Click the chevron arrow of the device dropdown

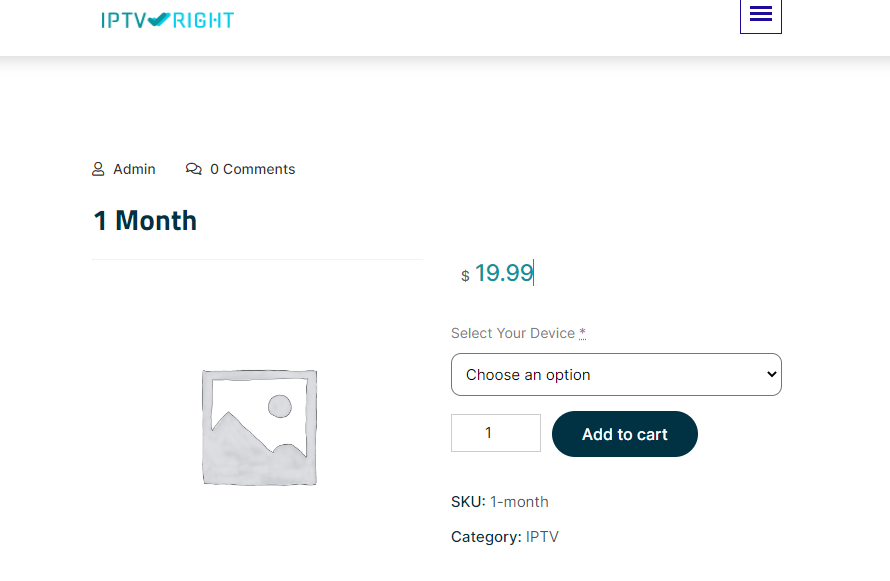771,374
